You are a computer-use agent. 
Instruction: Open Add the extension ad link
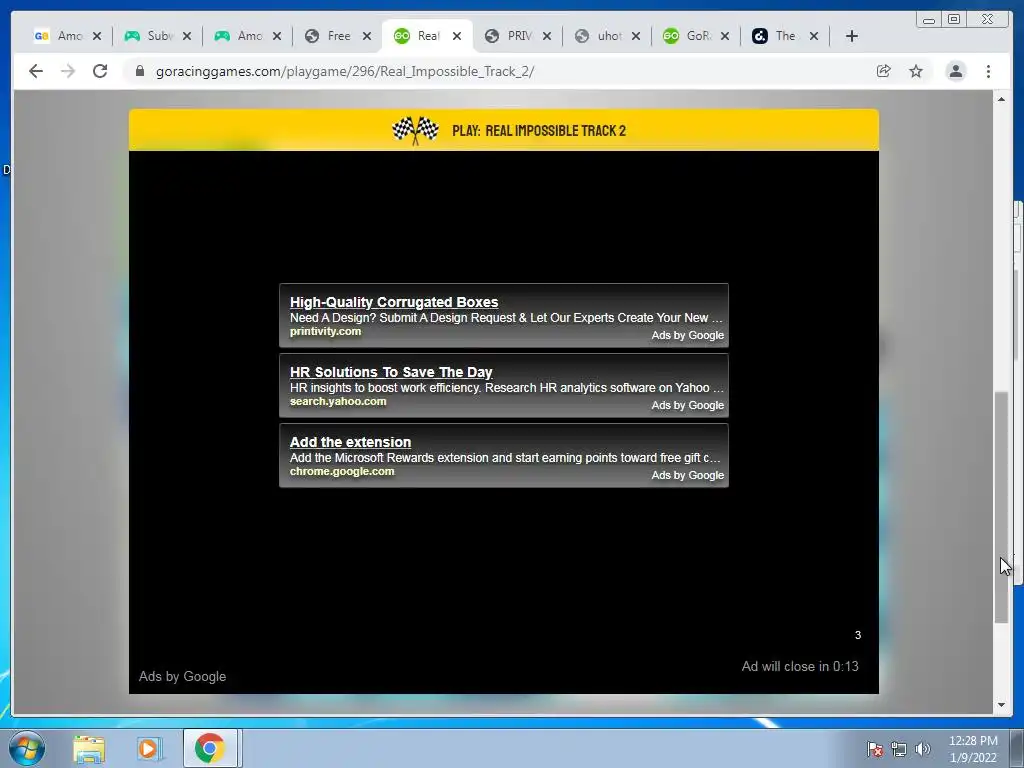350,442
